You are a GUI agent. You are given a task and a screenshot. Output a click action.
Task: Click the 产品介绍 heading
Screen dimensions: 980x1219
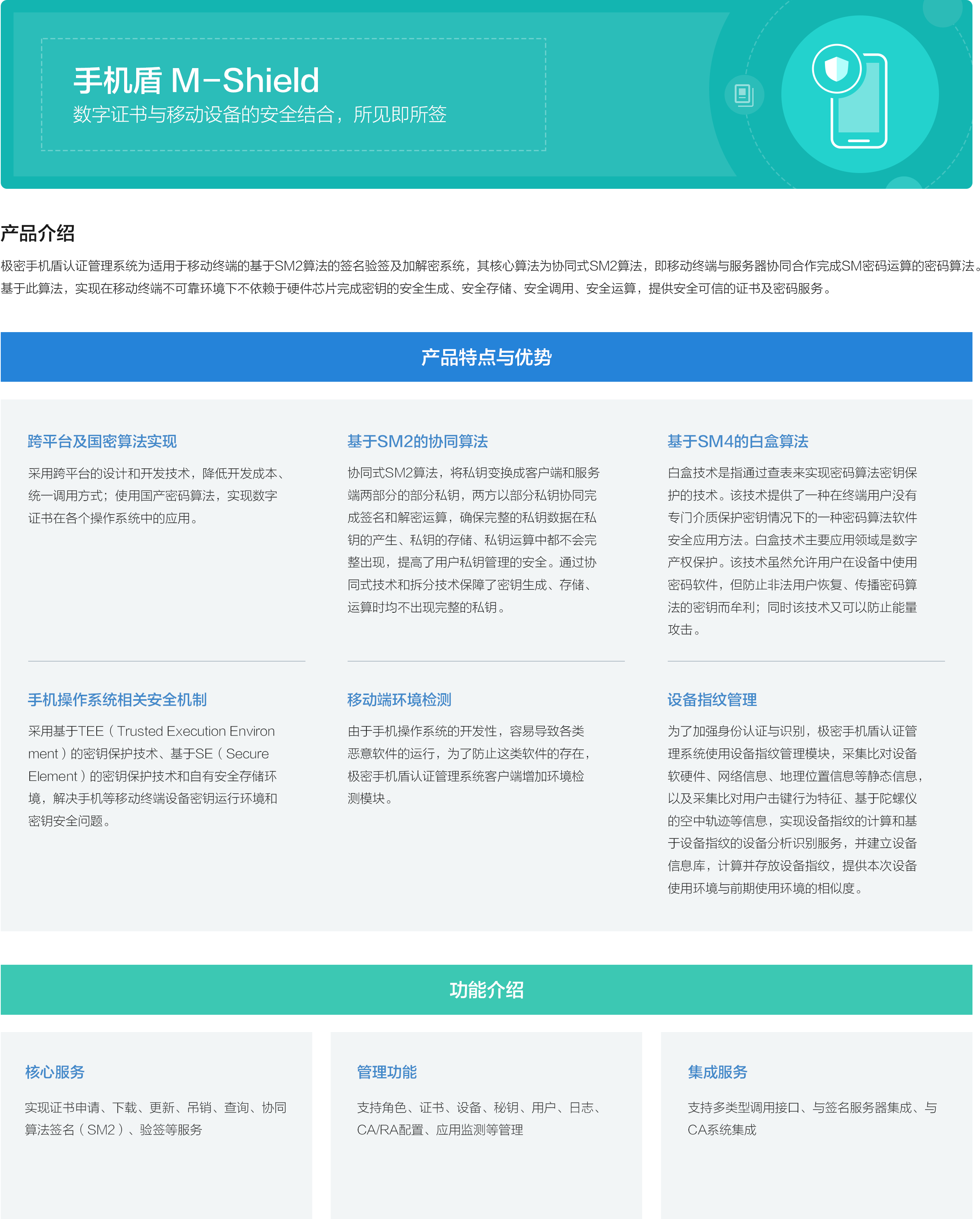click(37, 233)
